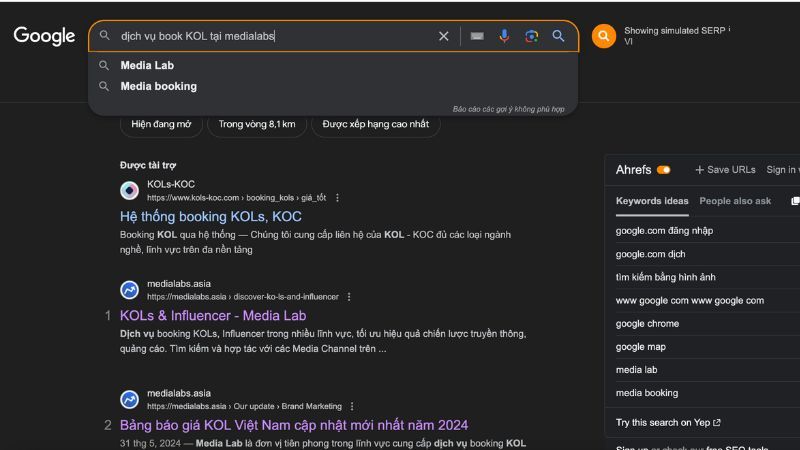This screenshot has width=800, height=450.
Task: Clear the search box with X icon
Action: (443, 36)
